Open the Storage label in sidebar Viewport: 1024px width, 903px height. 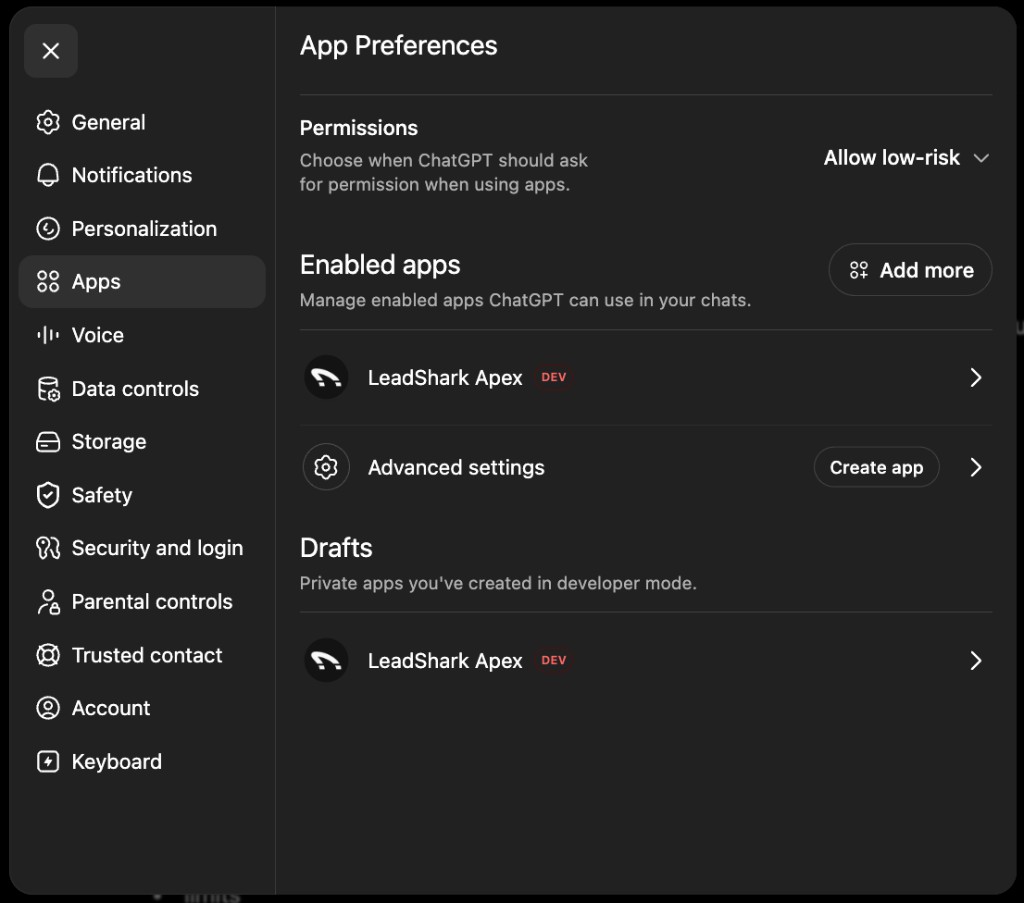pos(109,442)
